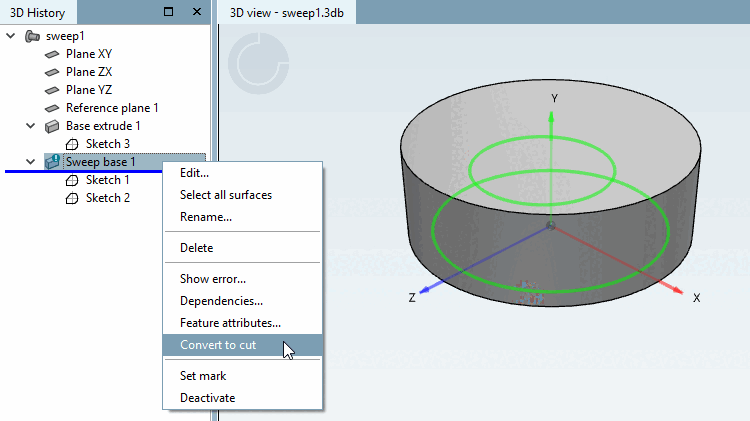Maximize the 3D History panel
750x421 pixels.
click(x=168, y=11)
